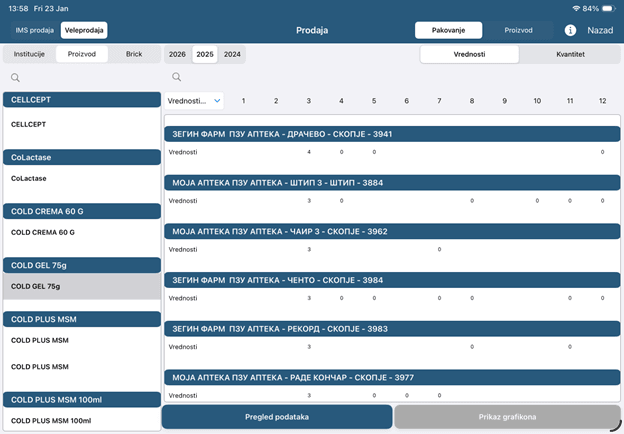Image resolution: width=624 pixels, height=434 pixels.
Task: Click the search icon above sales table
Action: tap(176, 77)
